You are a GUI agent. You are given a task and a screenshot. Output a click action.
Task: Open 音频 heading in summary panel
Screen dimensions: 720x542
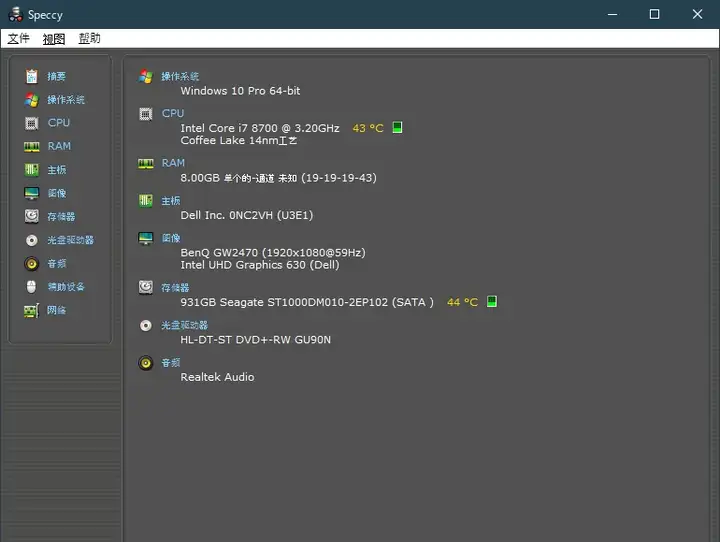pos(170,363)
